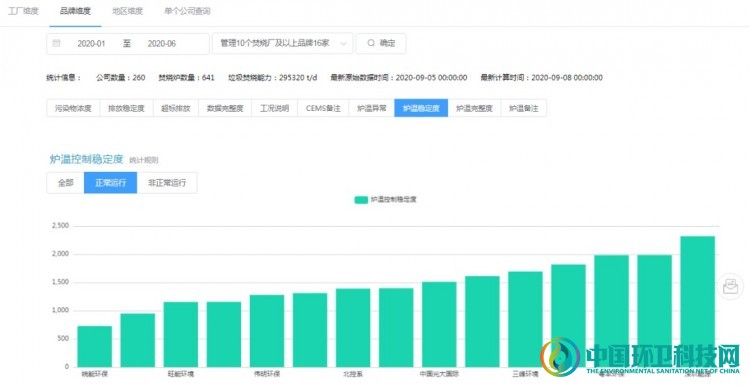Select the 污染物浓度 tab
The image size is (750, 387).
pos(73,108)
